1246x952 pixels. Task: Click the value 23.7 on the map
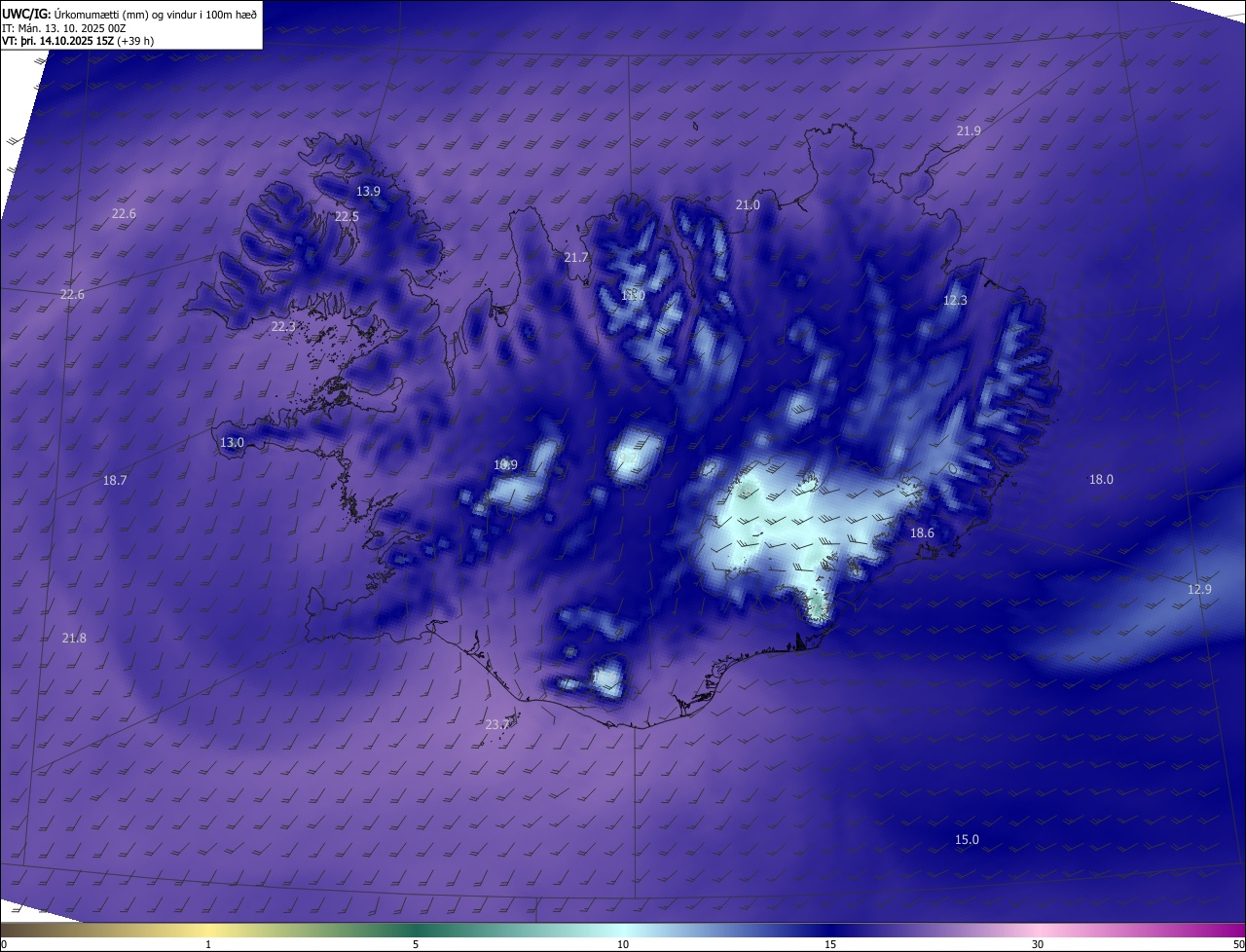[496, 725]
